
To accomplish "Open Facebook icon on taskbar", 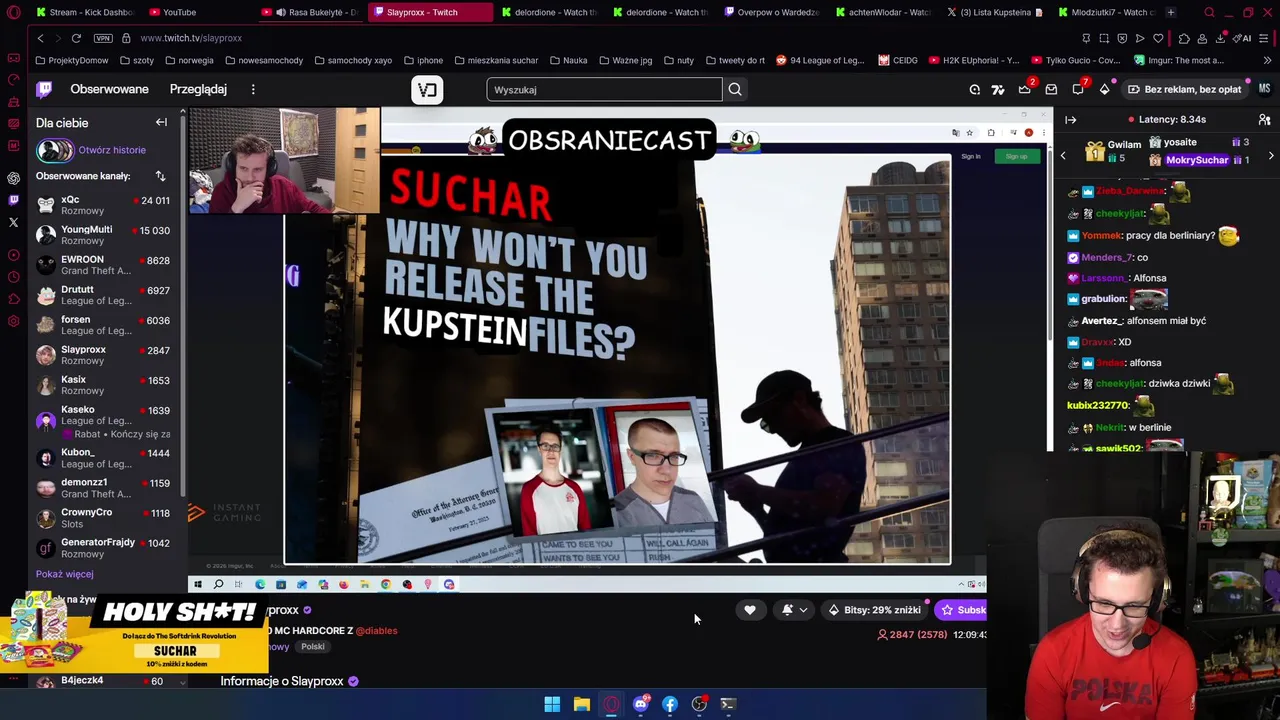I will click(x=669, y=704).
